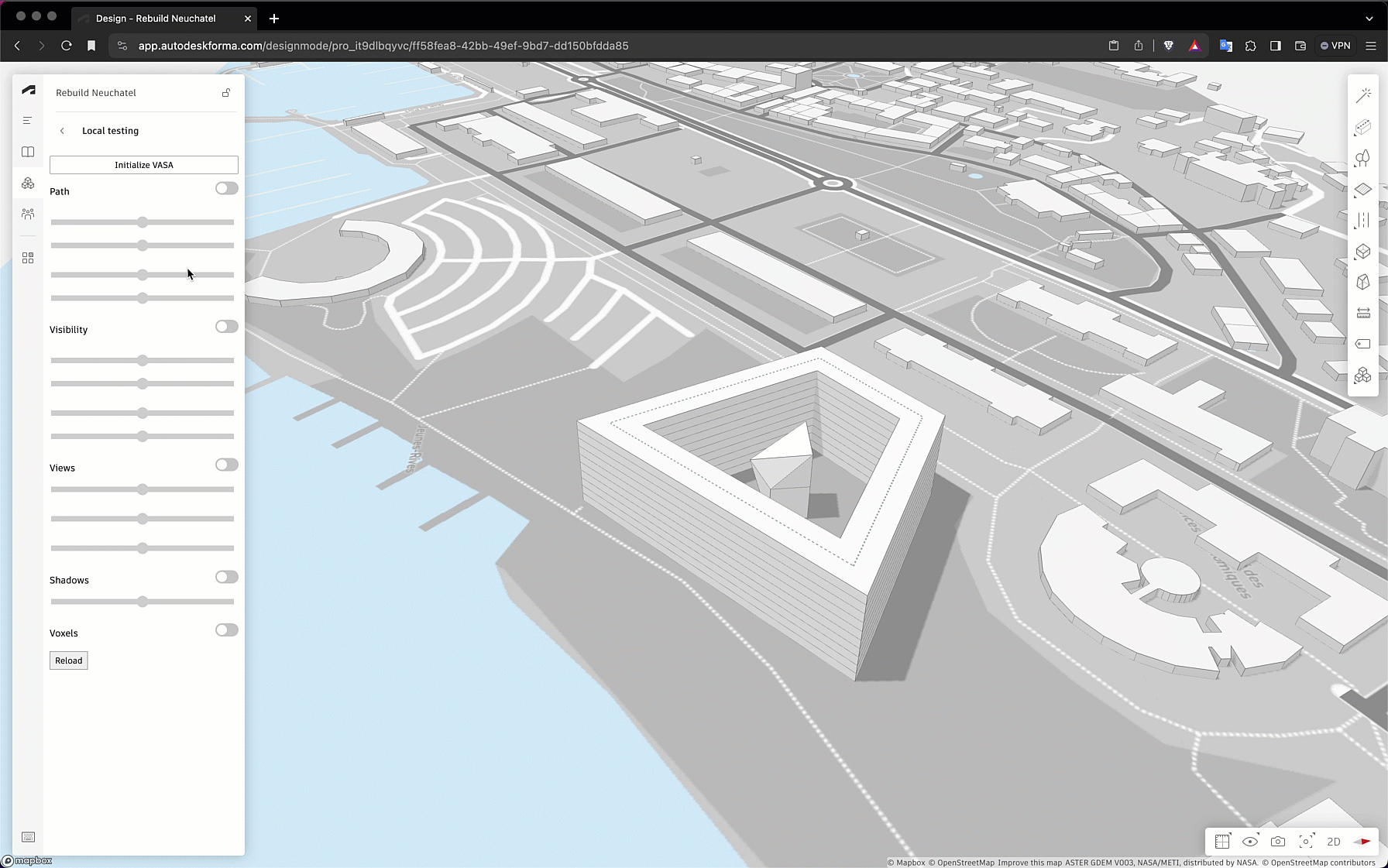Turn on the Visibility switch
This screenshot has height=868, width=1388.
[226, 327]
